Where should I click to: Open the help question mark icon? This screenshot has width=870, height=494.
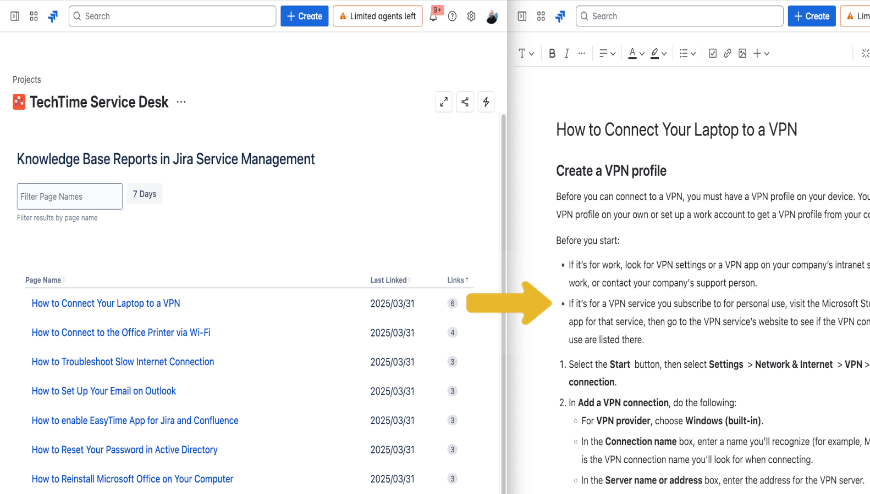click(452, 17)
